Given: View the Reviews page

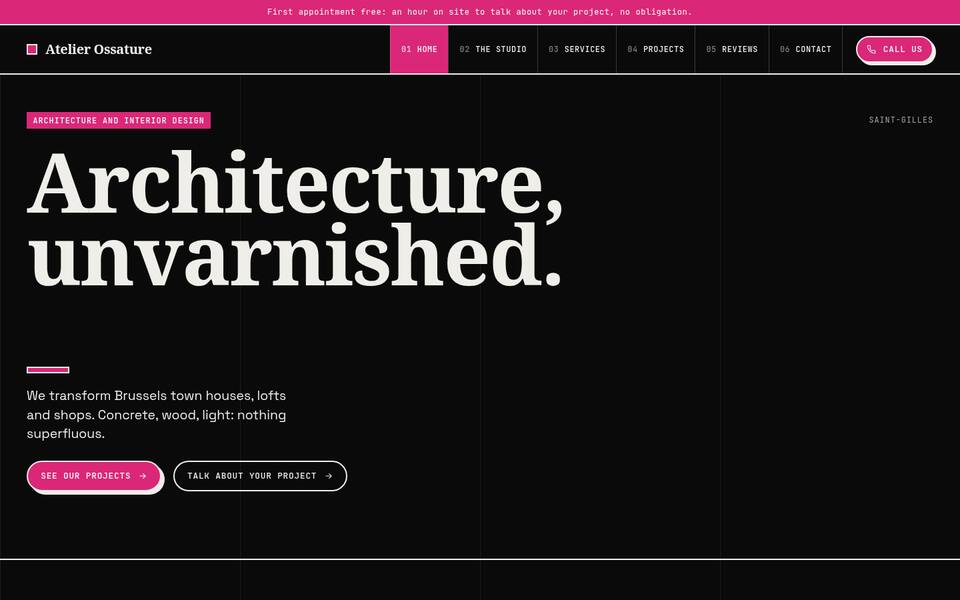Looking at the screenshot, I should 732,49.
